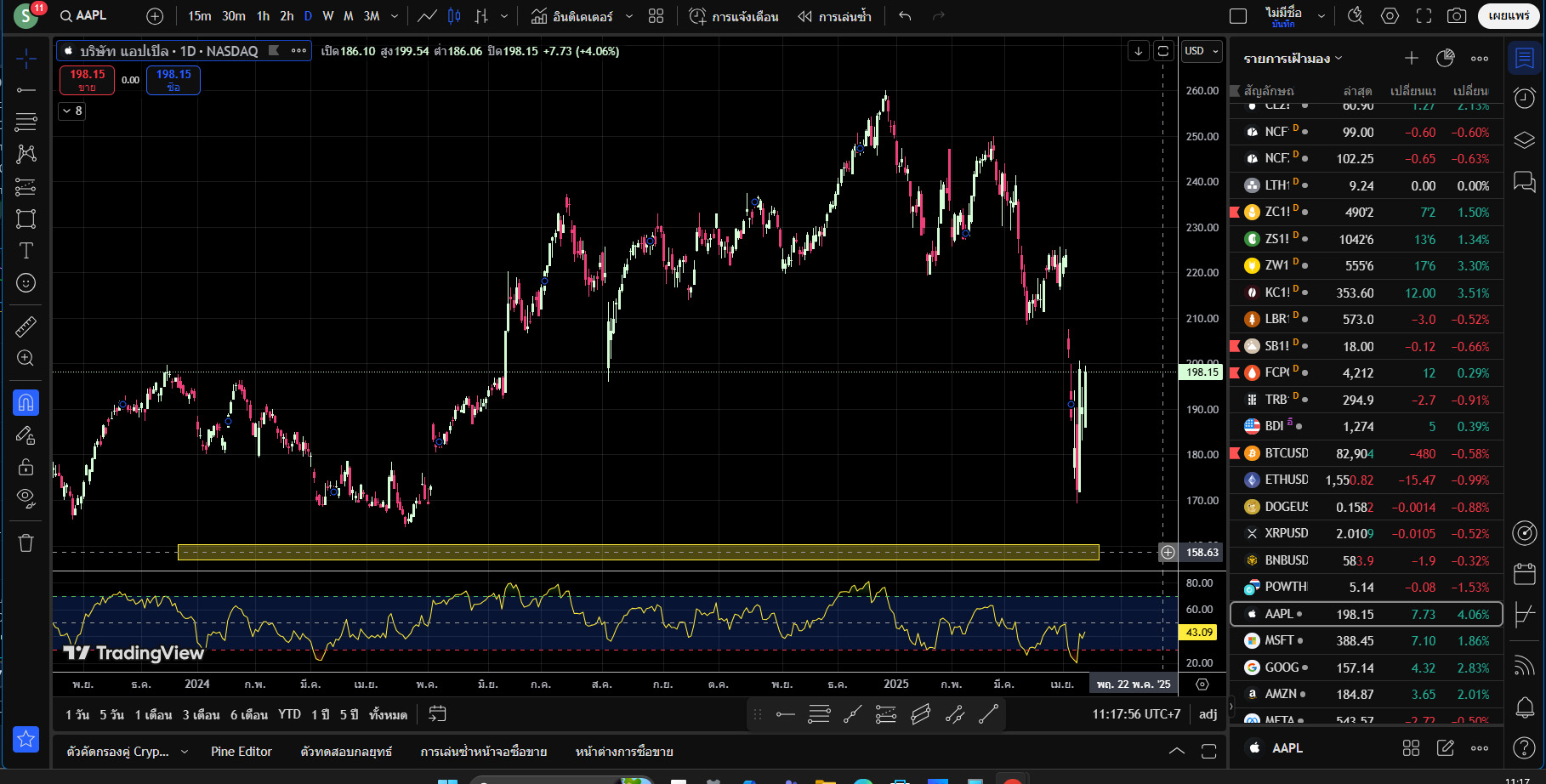The width and height of the screenshot is (1546, 784).
Task: Open the candlestick chart type selector
Action: pos(455,15)
